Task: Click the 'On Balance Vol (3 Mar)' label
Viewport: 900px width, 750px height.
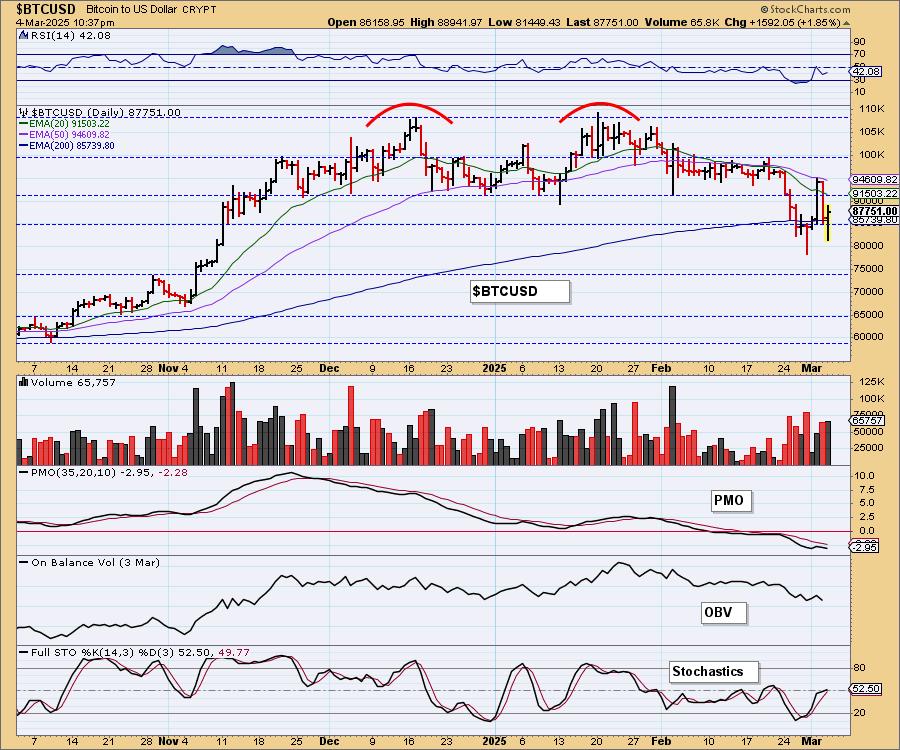Action: 95,562
